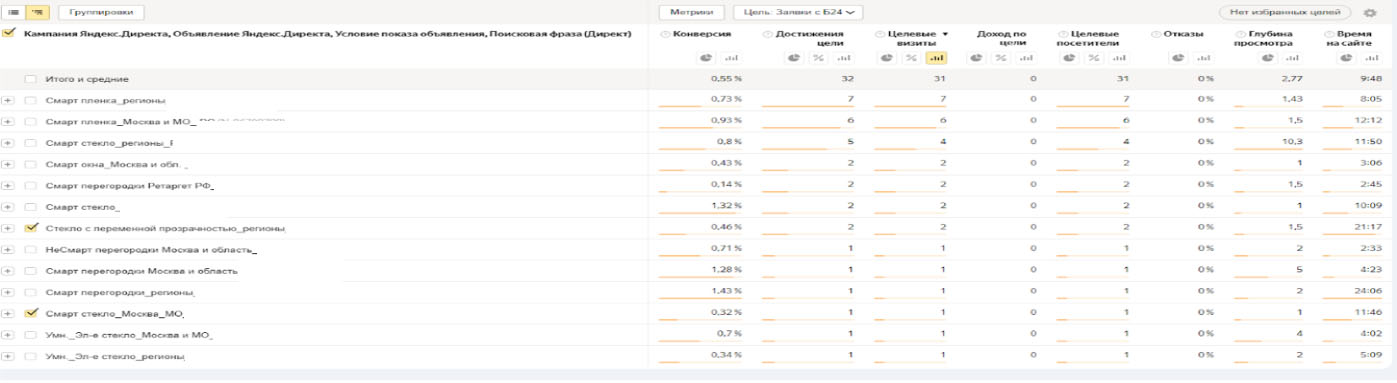Show bar chart for Доход по цели column
This screenshot has height=383, width=1397.
coord(1026,58)
